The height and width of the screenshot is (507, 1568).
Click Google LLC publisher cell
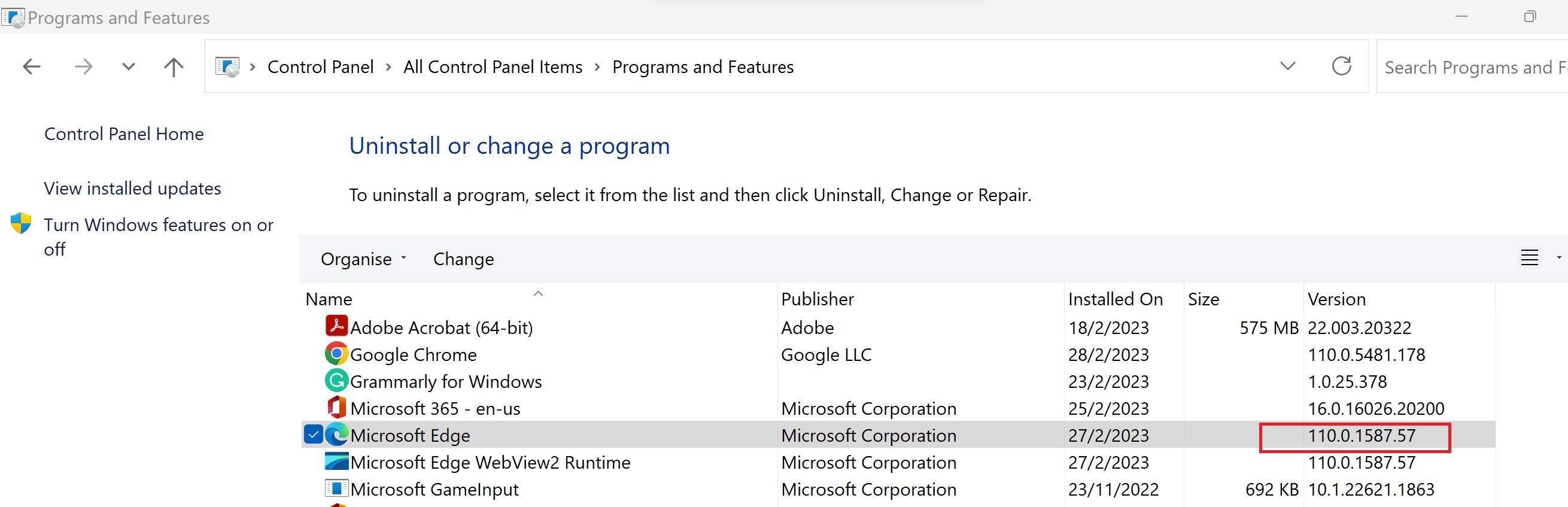pos(826,355)
